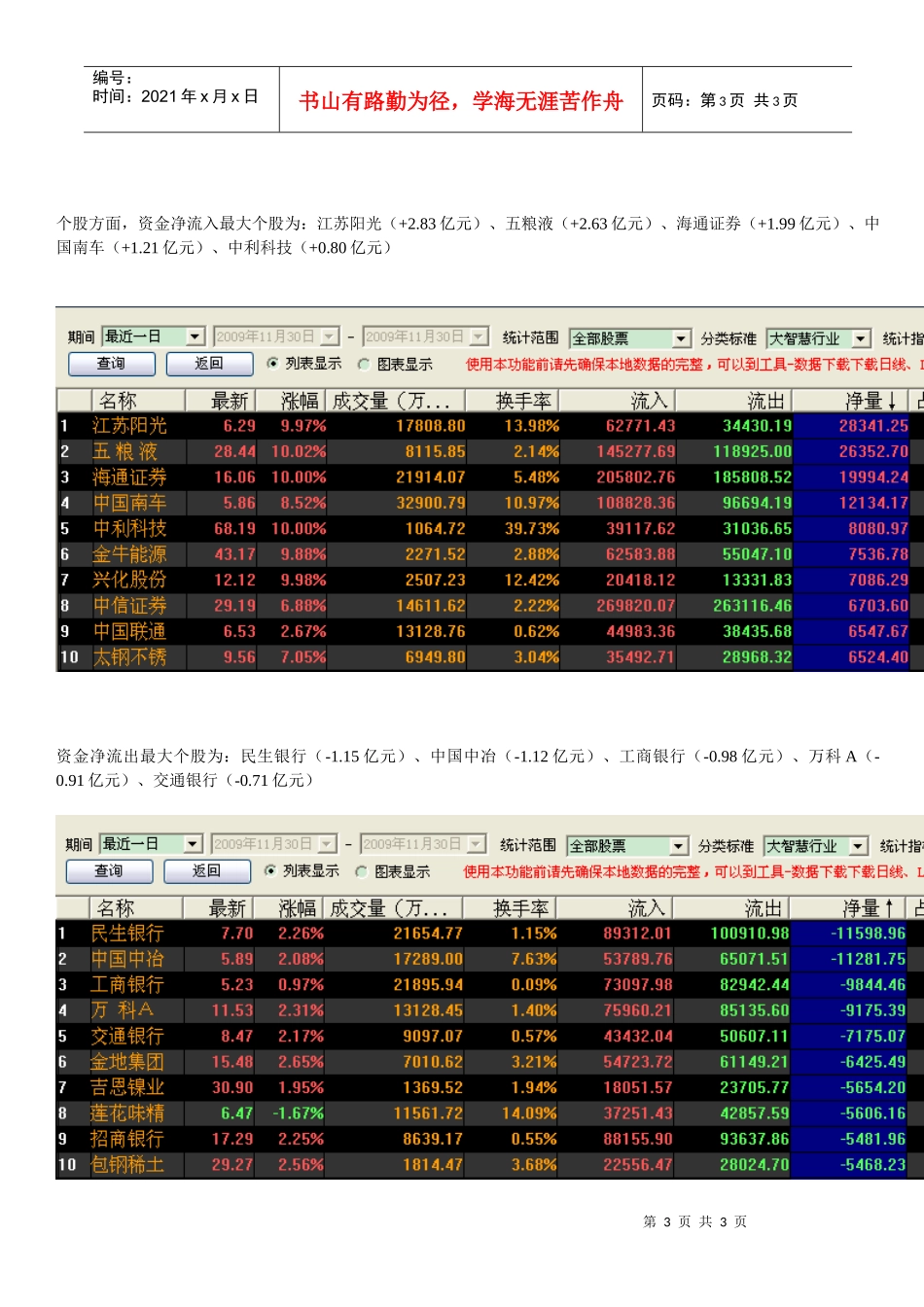
Task: Select 兴化股份 stock name
Action: click(x=129, y=581)
